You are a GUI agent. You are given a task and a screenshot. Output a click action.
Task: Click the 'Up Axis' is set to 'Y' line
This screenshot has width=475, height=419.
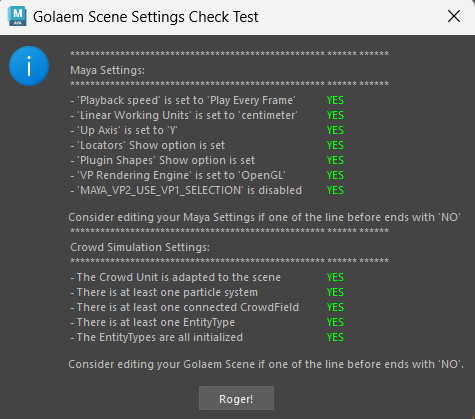[124, 130]
